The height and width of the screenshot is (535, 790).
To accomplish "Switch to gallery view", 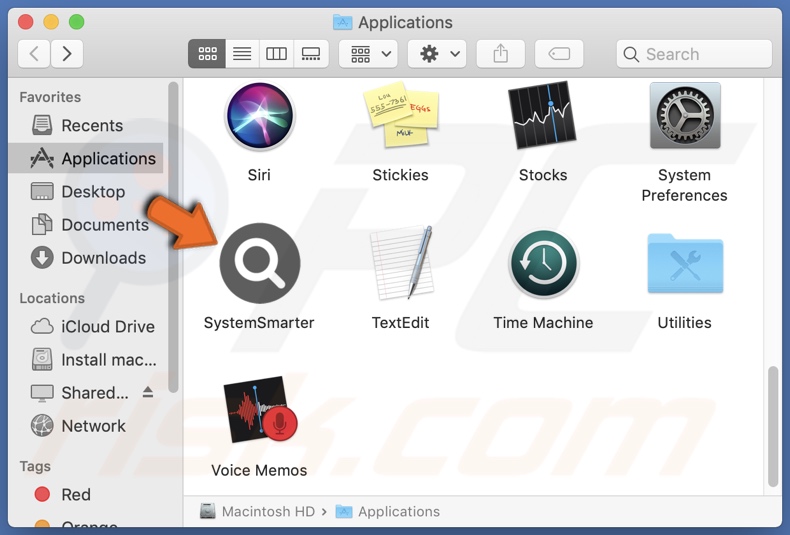I will coord(311,53).
